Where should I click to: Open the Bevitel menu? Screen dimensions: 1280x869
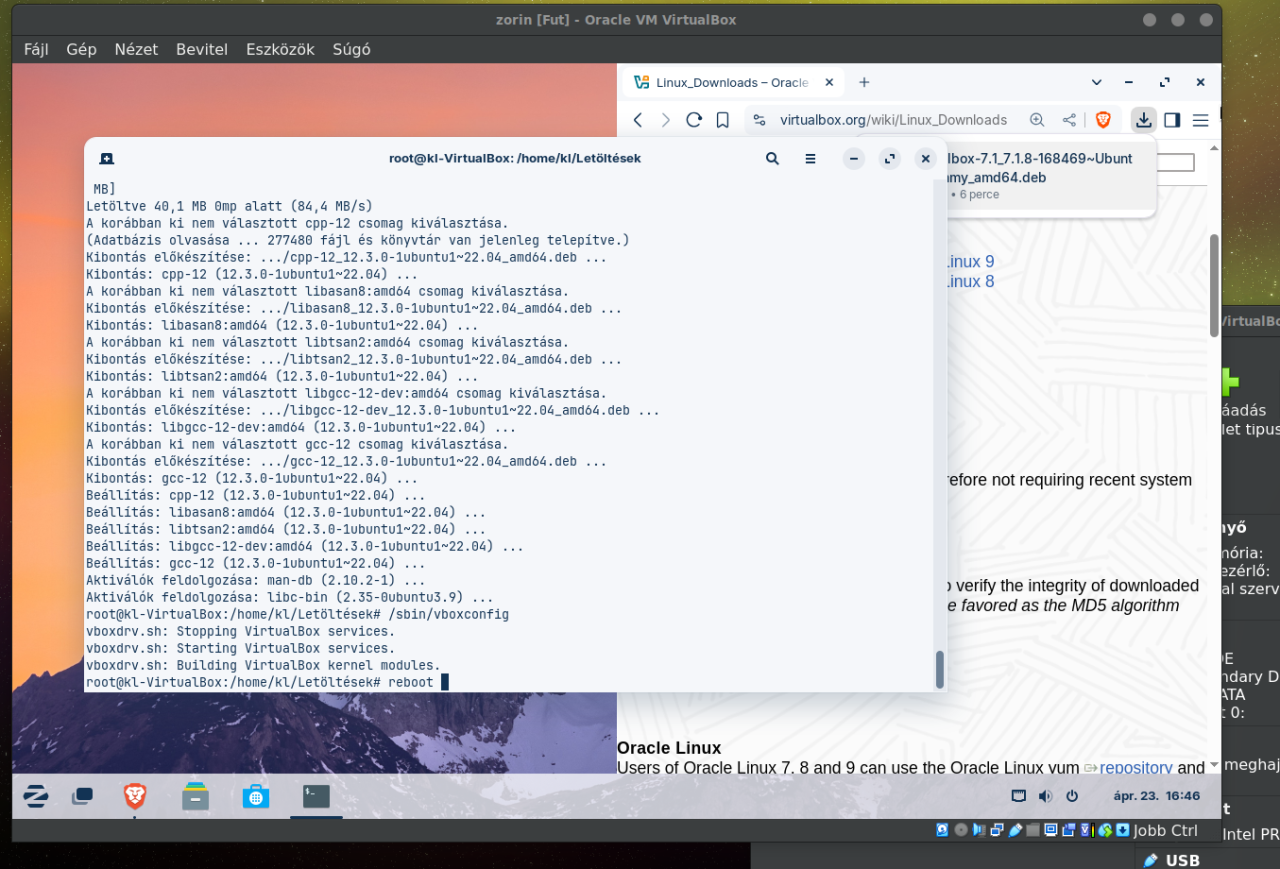point(202,49)
